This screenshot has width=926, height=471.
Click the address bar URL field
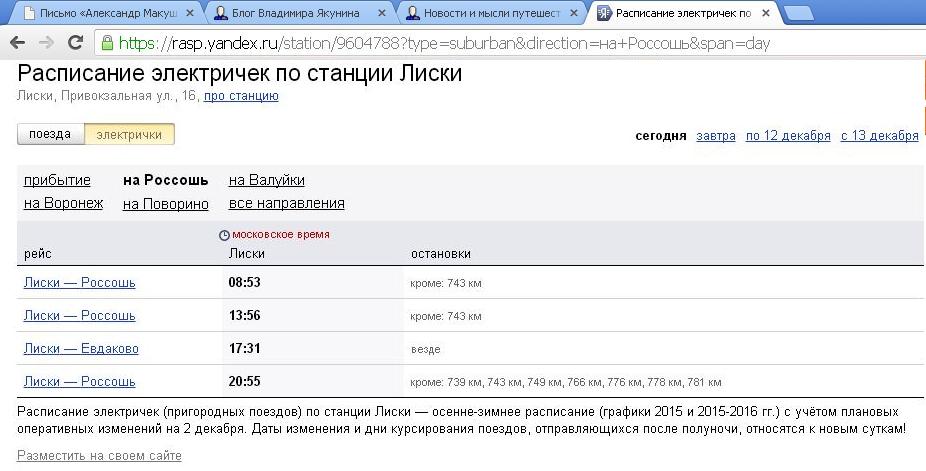click(x=500, y=44)
